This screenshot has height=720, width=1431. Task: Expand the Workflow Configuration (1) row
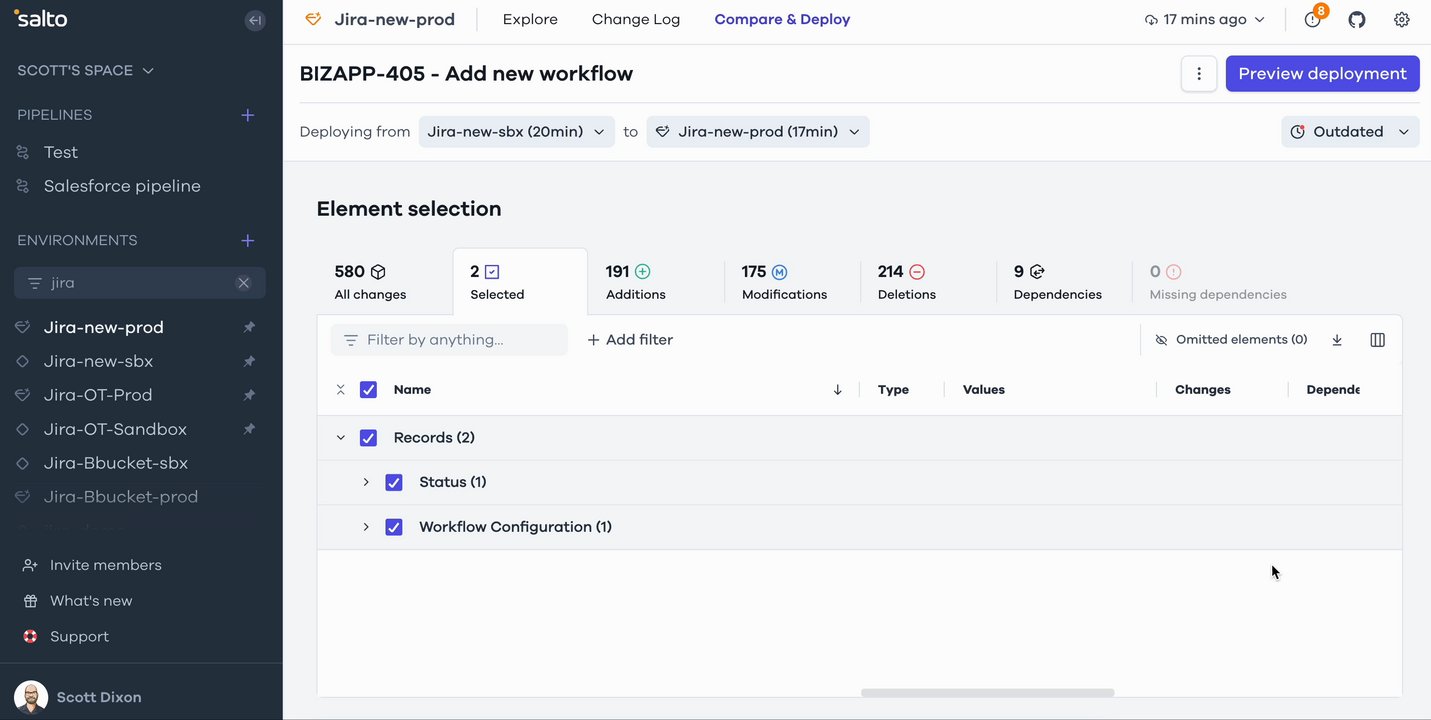tap(366, 527)
